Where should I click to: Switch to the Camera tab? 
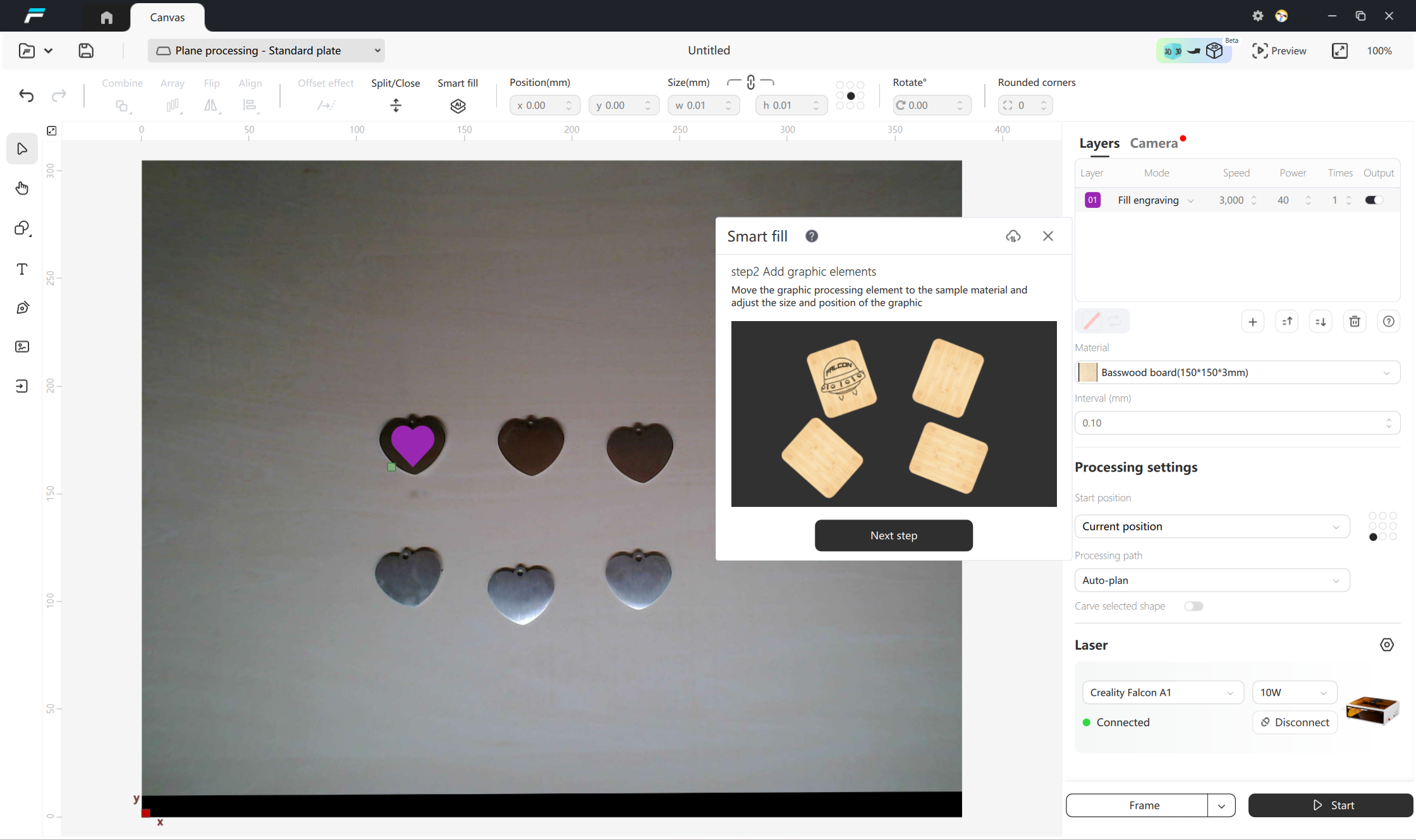click(x=1154, y=143)
